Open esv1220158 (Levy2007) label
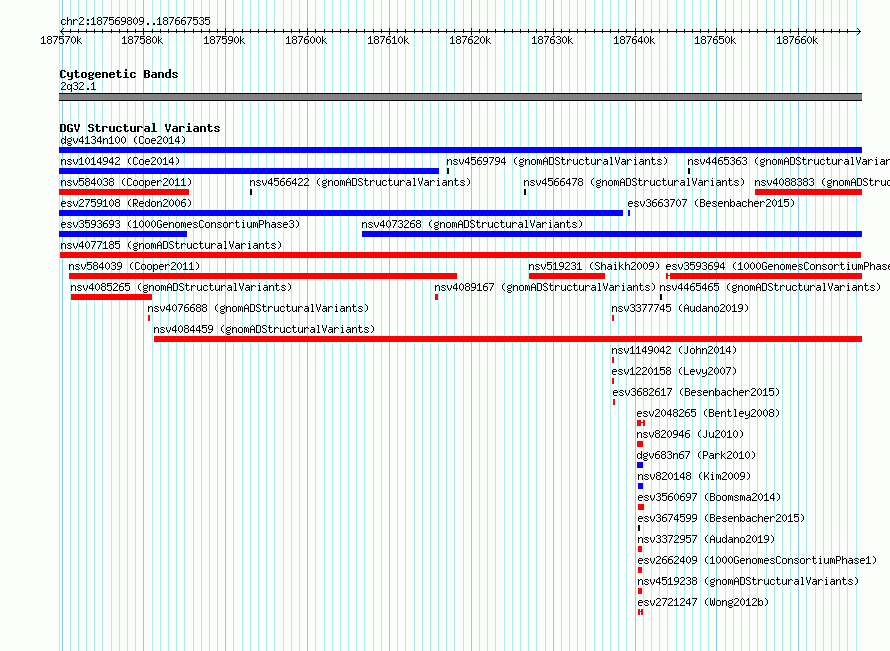Viewport: 890px width, 651px height. coord(674,371)
